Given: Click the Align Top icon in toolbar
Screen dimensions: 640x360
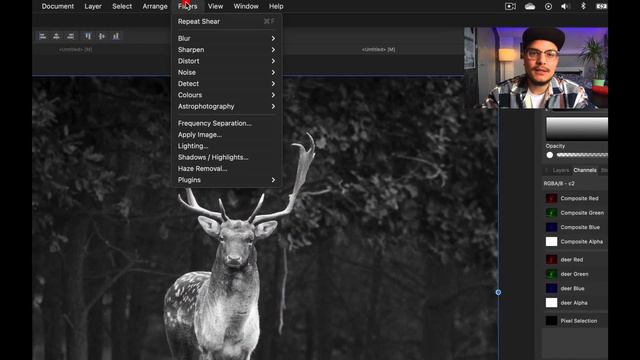Looking at the screenshot, I should tap(88, 36).
